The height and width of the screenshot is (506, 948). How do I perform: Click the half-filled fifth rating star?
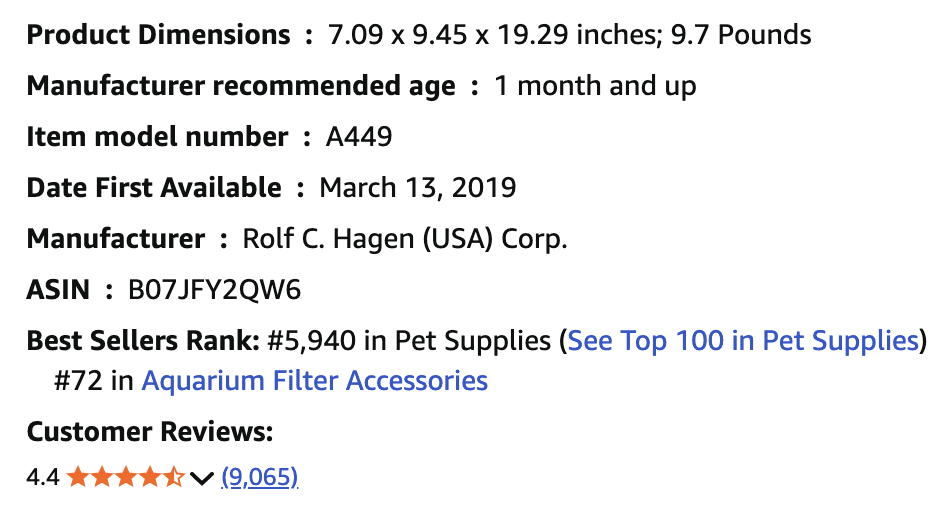173,477
